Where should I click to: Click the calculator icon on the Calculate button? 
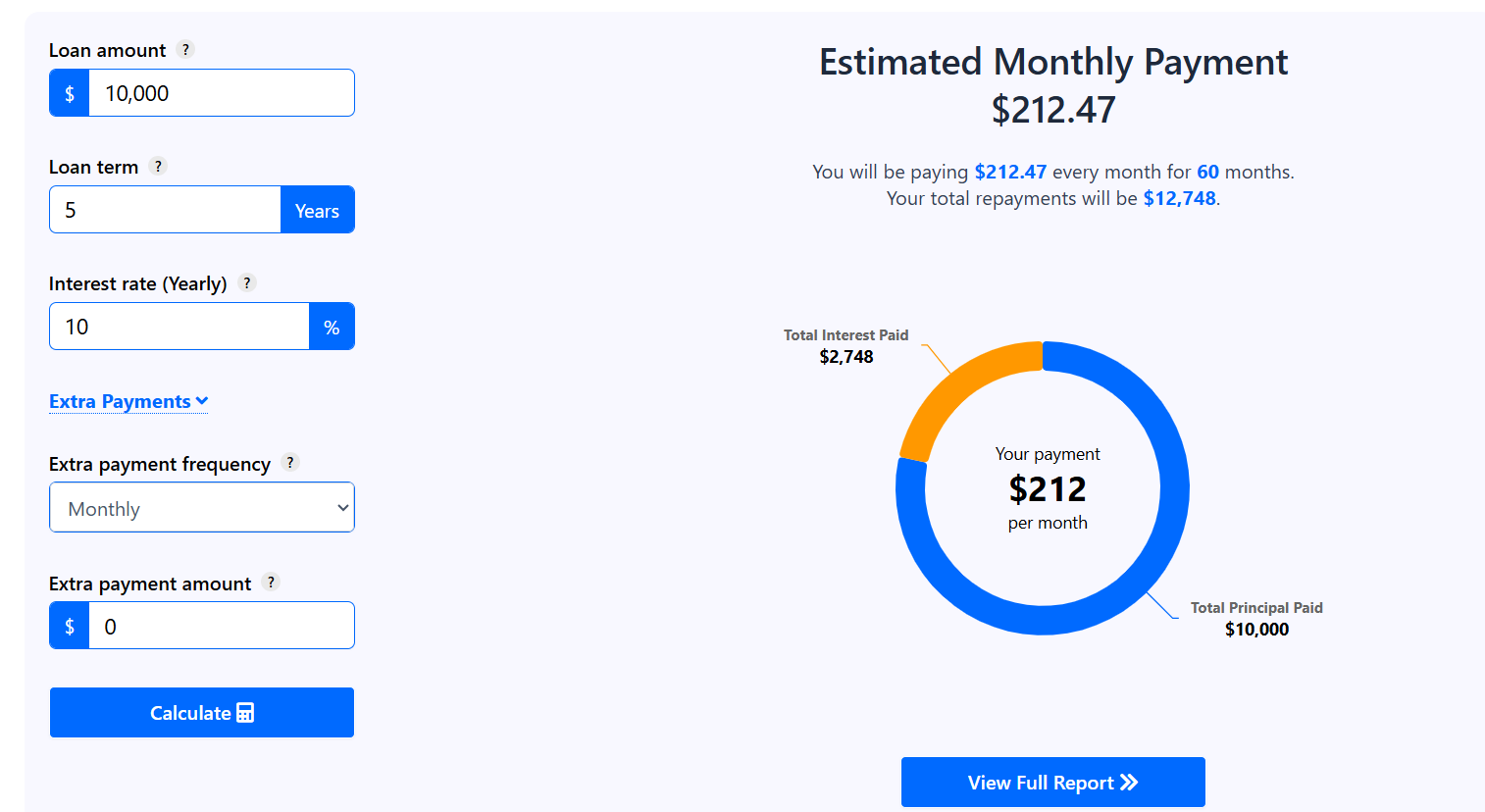click(x=244, y=712)
